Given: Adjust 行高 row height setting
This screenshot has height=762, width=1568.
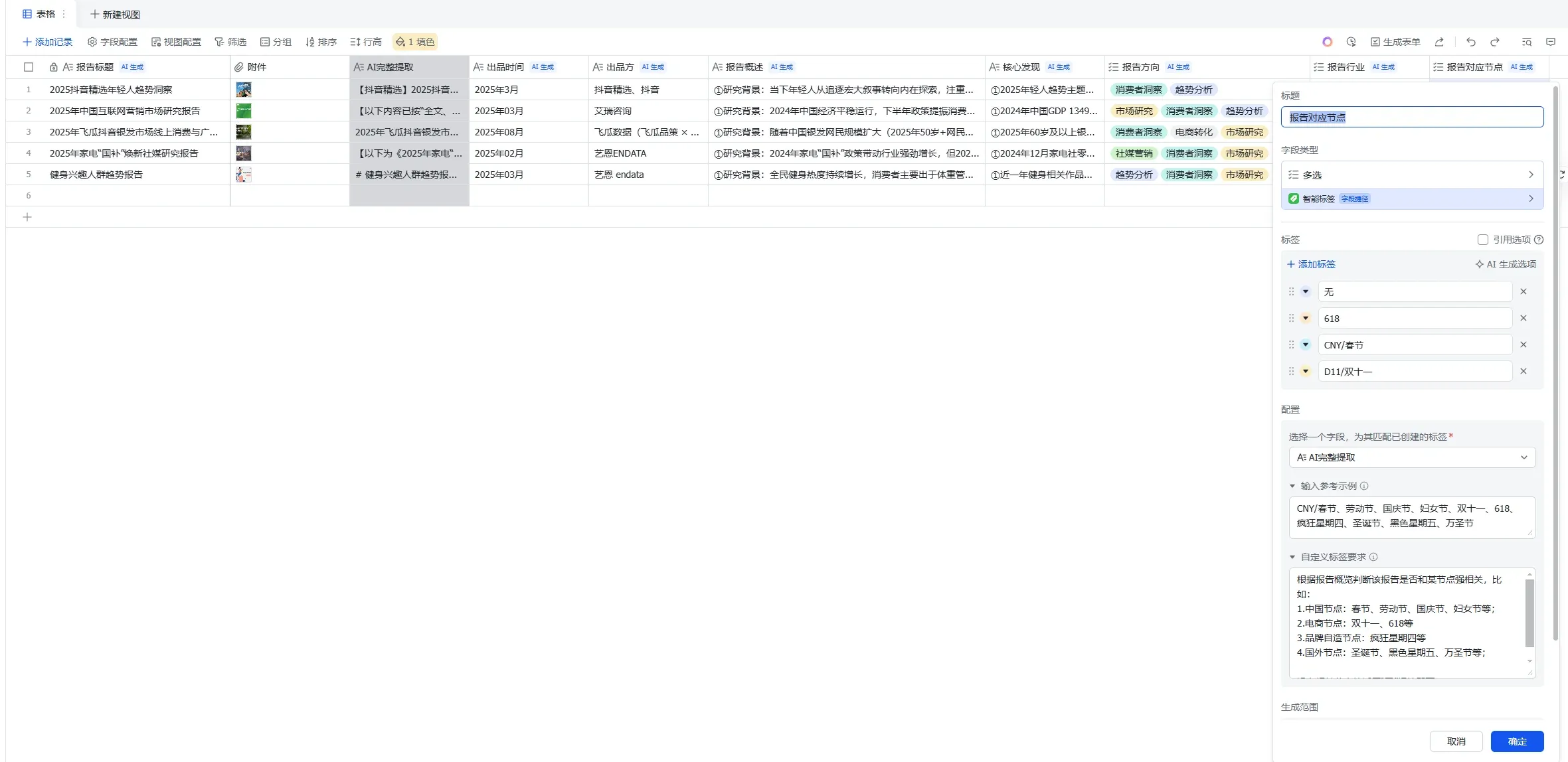Looking at the screenshot, I should pos(366,41).
